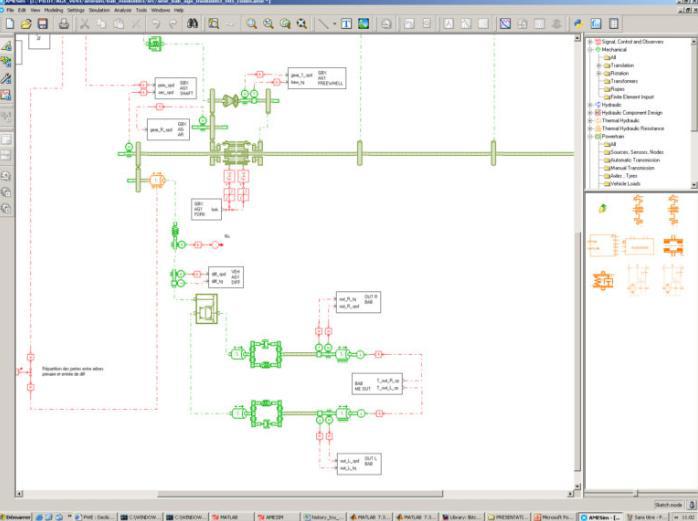Click the vertical scrollbar of sketch canvas

pos(577,350)
